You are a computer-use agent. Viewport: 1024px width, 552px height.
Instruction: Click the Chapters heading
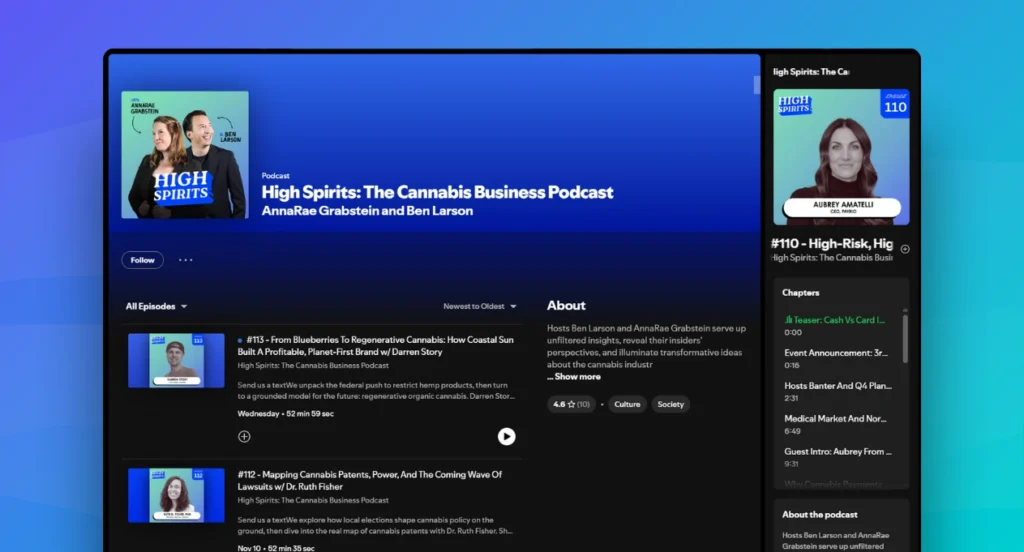coord(801,293)
